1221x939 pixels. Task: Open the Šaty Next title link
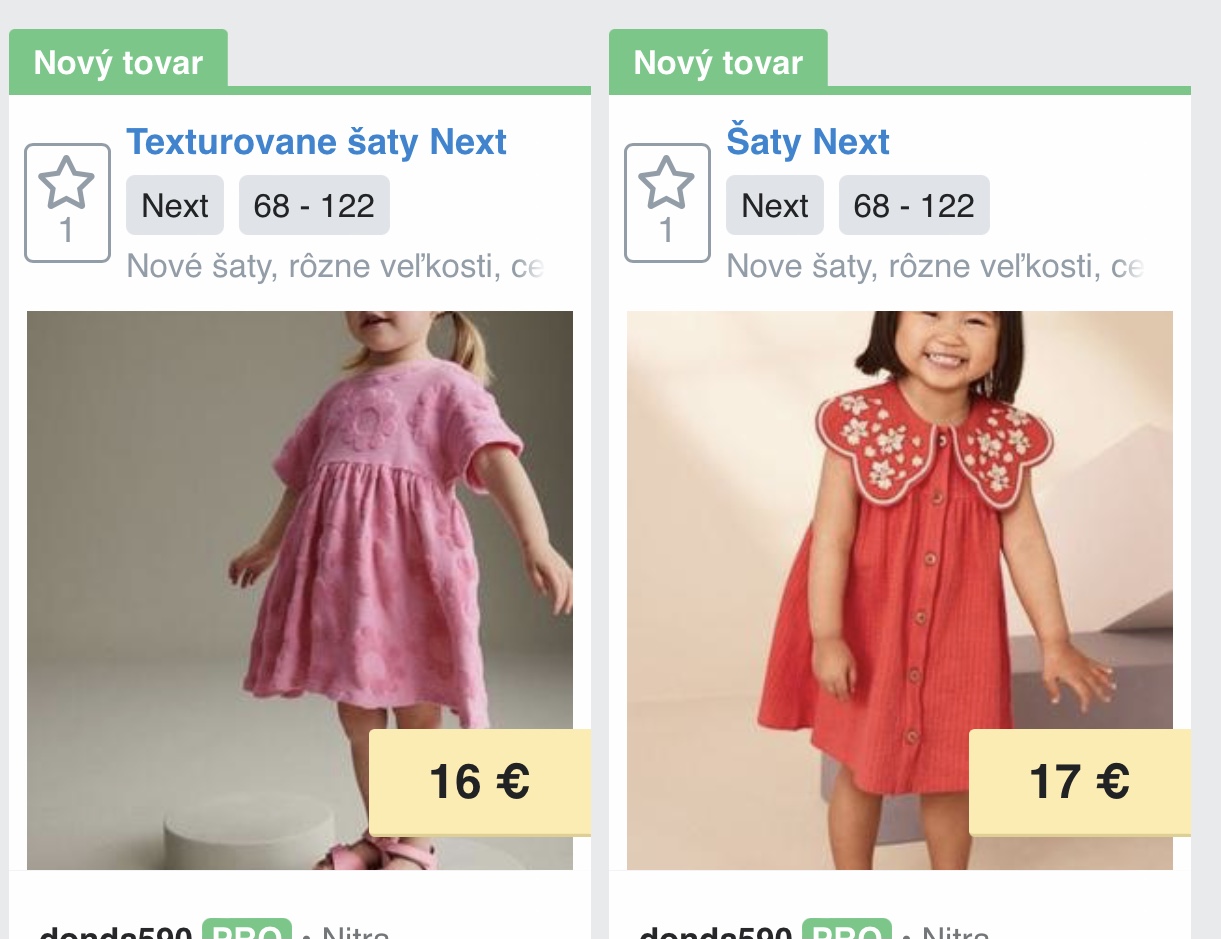click(x=808, y=142)
